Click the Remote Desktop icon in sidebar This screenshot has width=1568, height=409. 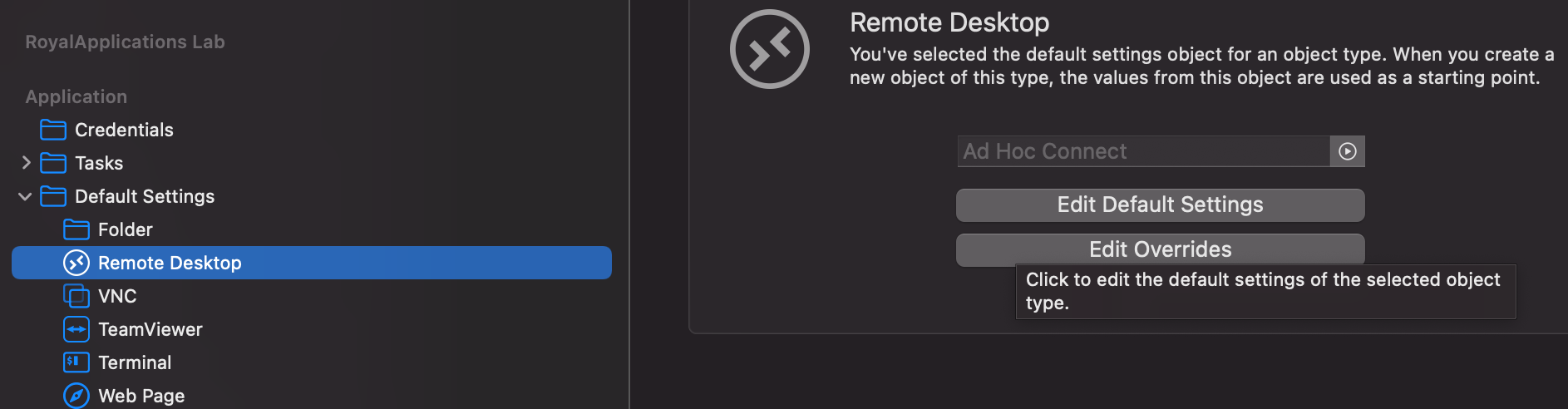76,263
